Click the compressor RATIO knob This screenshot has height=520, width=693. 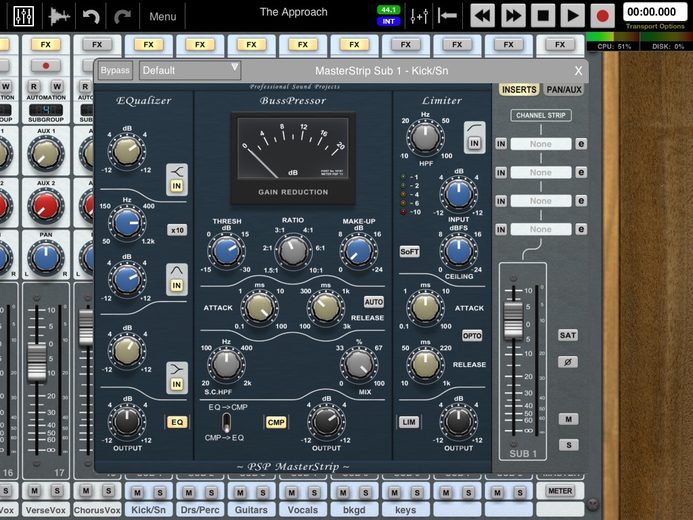(292, 251)
